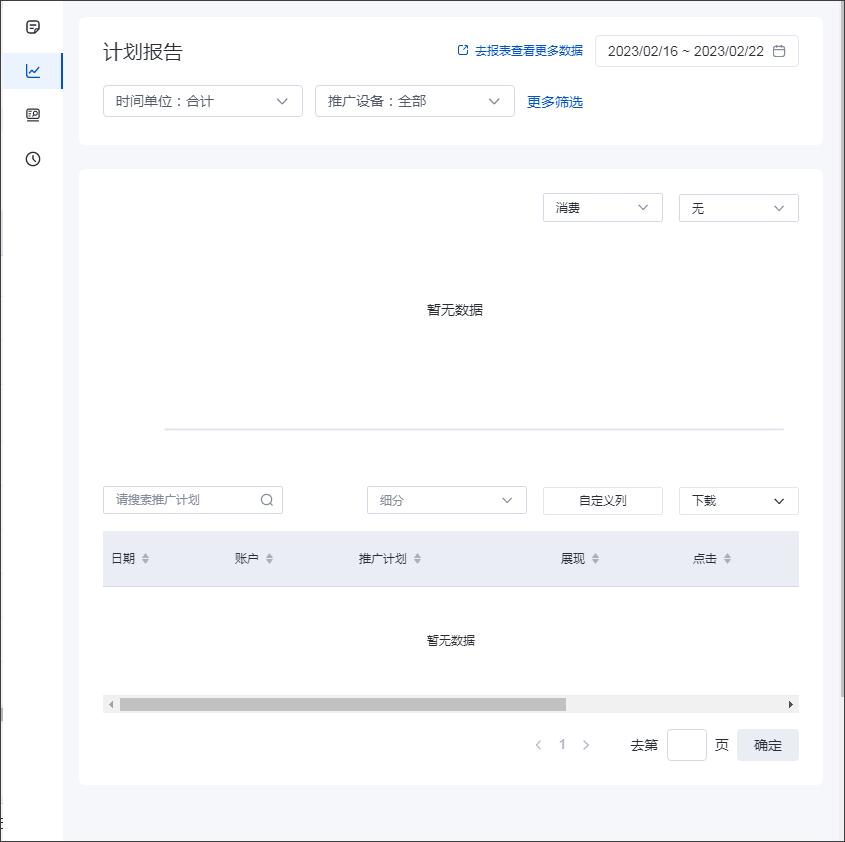Click the calendar icon in the date range picker
The height and width of the screenshot is (842, 845).
[783, 51]
